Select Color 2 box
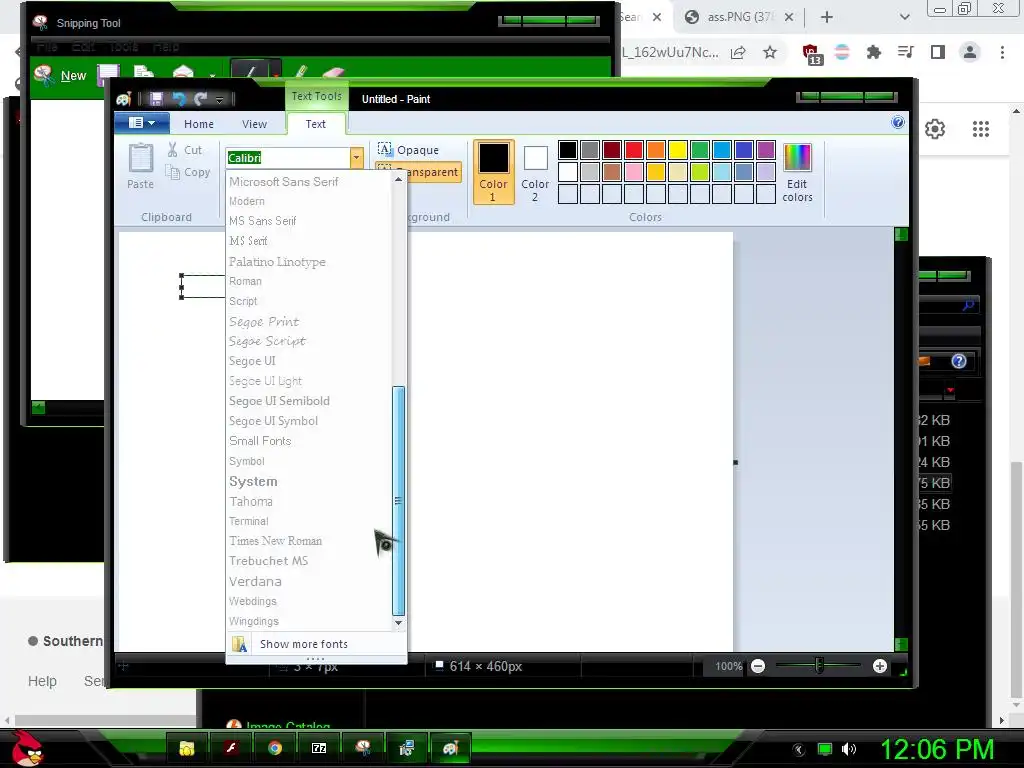 [x=535, y=172]
